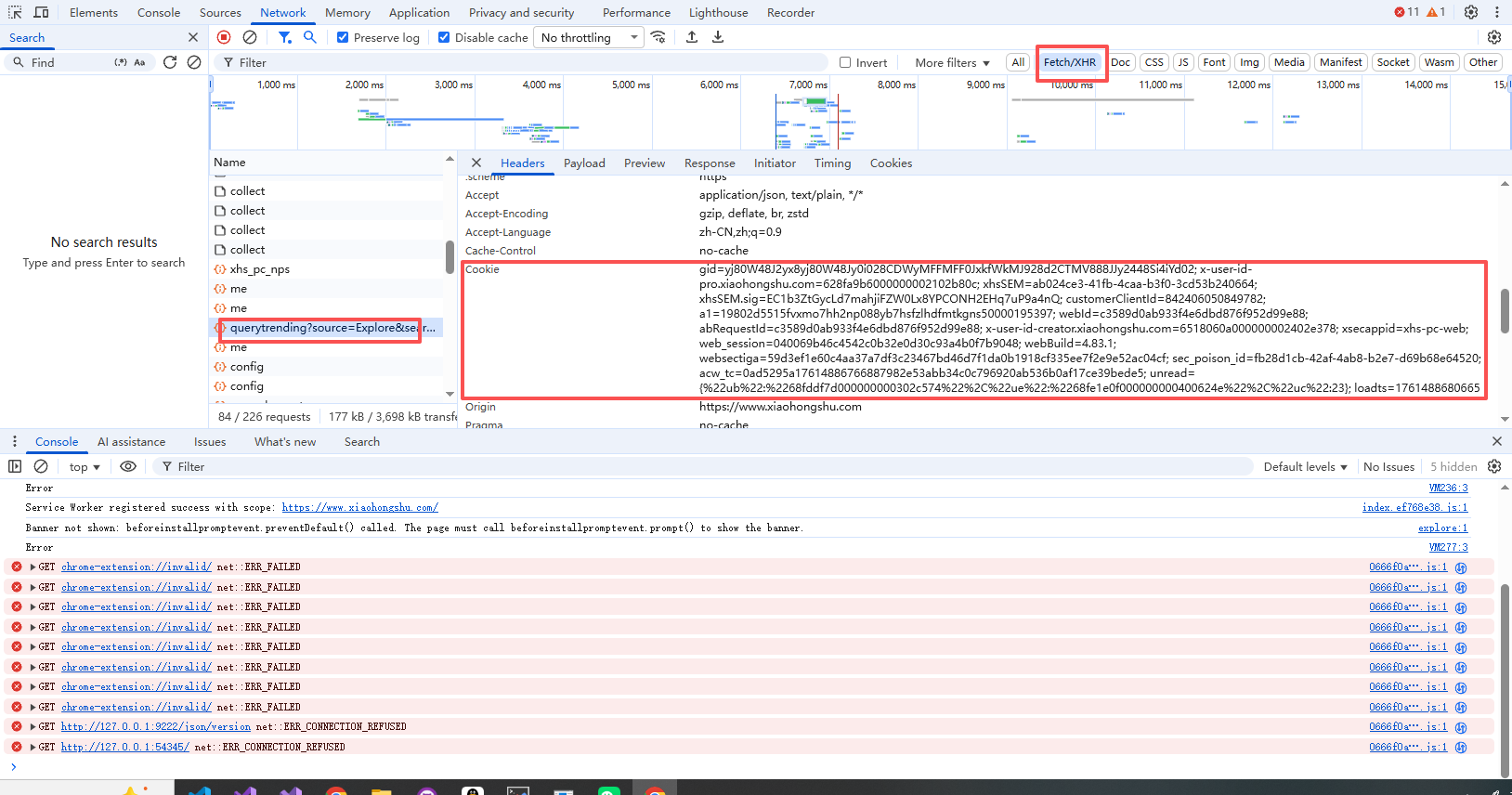Enable the Invert filter checkbox

click(845, 62)
